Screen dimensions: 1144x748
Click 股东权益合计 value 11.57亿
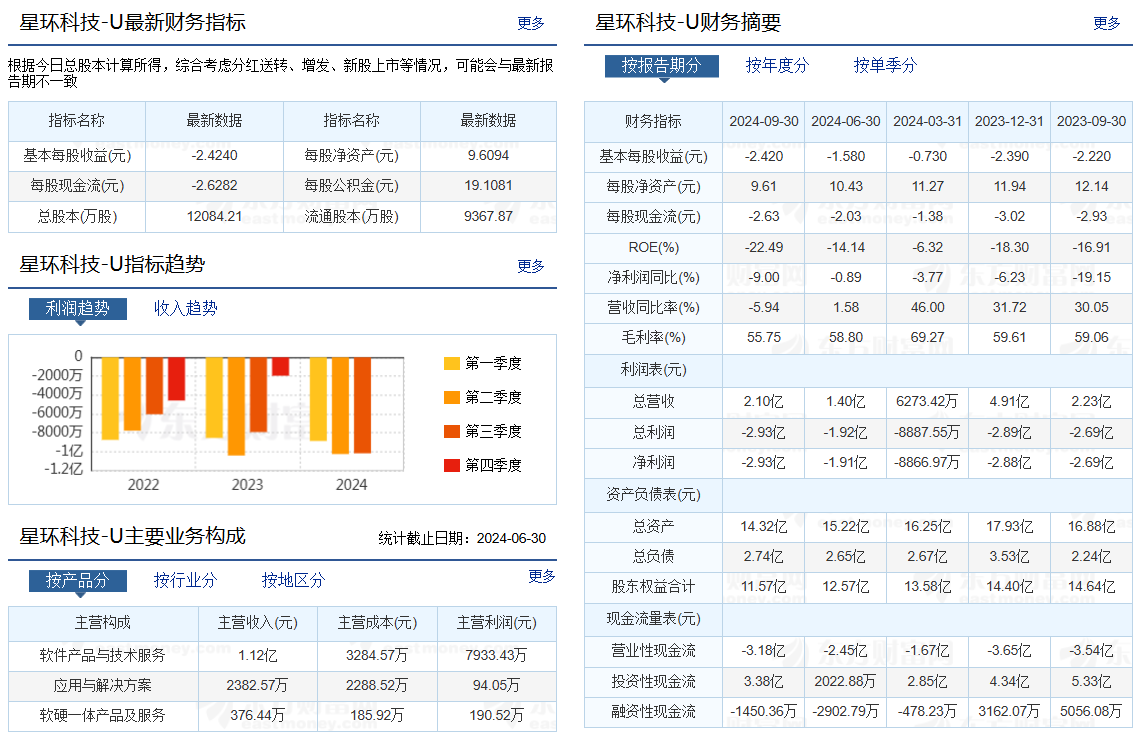pyautogui.click(x=764, y=586)
